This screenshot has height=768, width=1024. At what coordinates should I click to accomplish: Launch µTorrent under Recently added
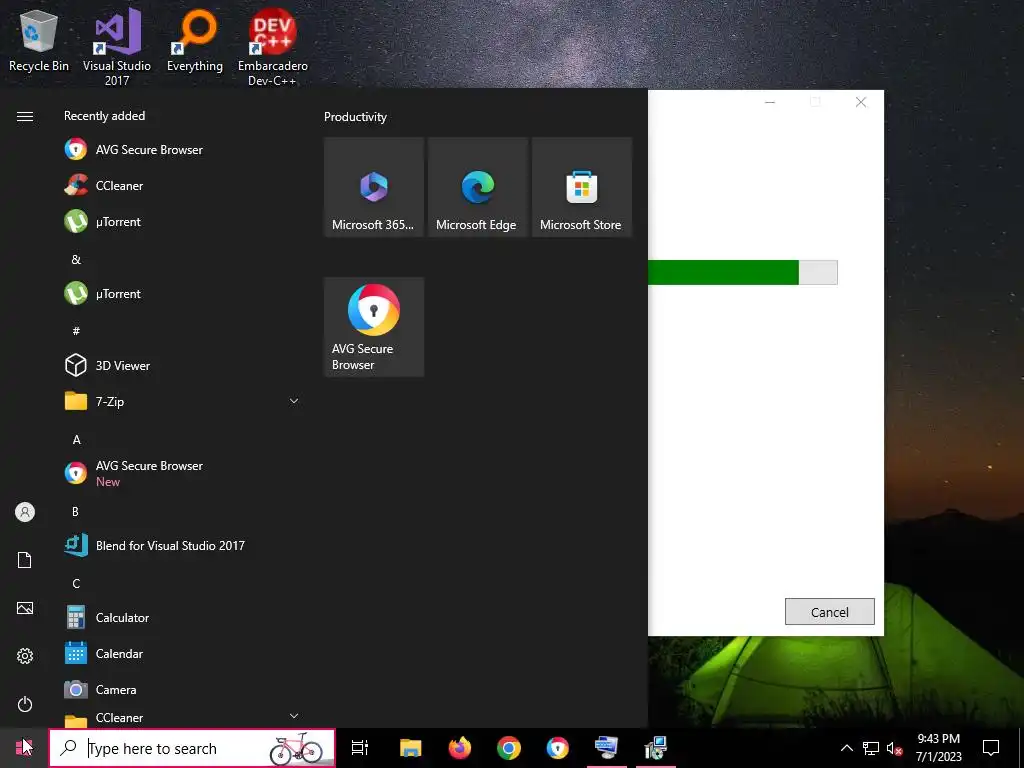[x=183, y=221]
